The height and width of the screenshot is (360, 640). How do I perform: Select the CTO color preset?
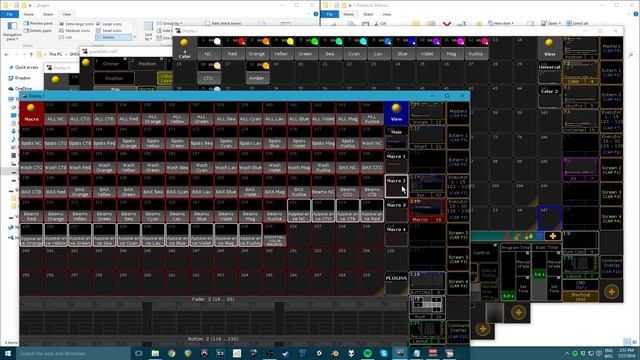point(209,73)
